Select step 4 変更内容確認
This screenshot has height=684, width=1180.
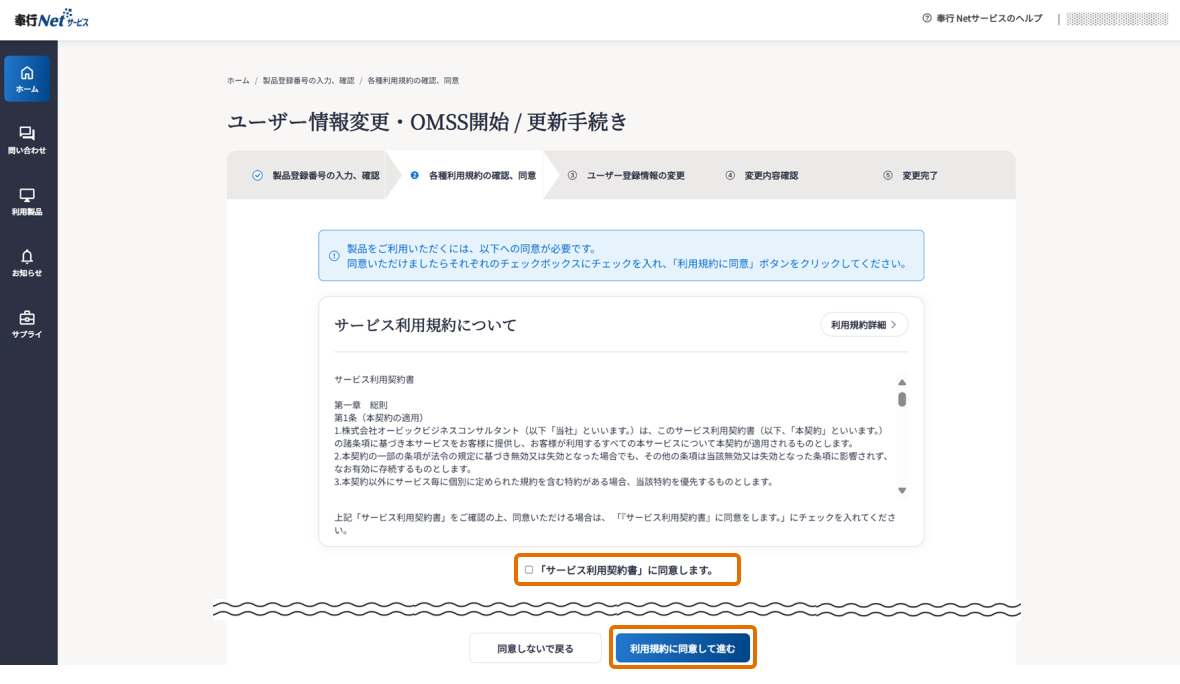pos(762,176)
